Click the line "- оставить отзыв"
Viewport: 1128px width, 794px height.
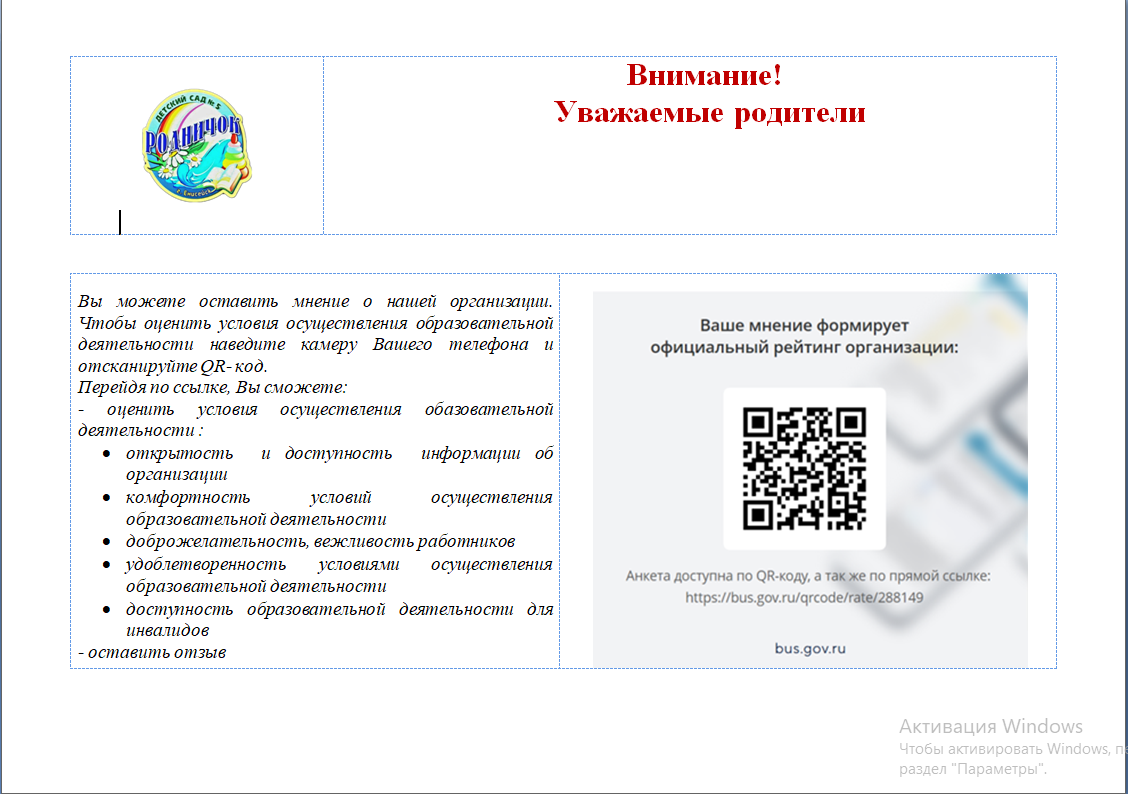pyautogui.click(x=152, y=652)
